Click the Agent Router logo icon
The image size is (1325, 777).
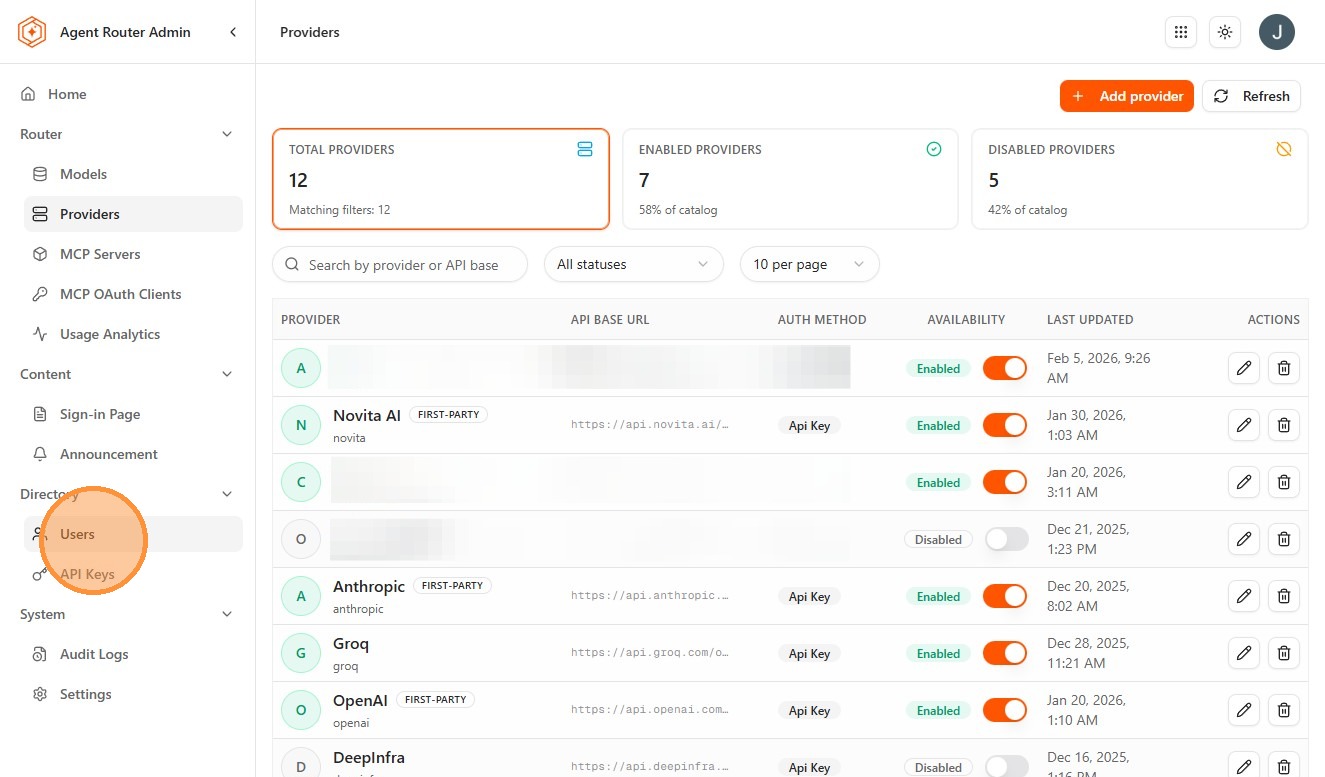(32, 32)
